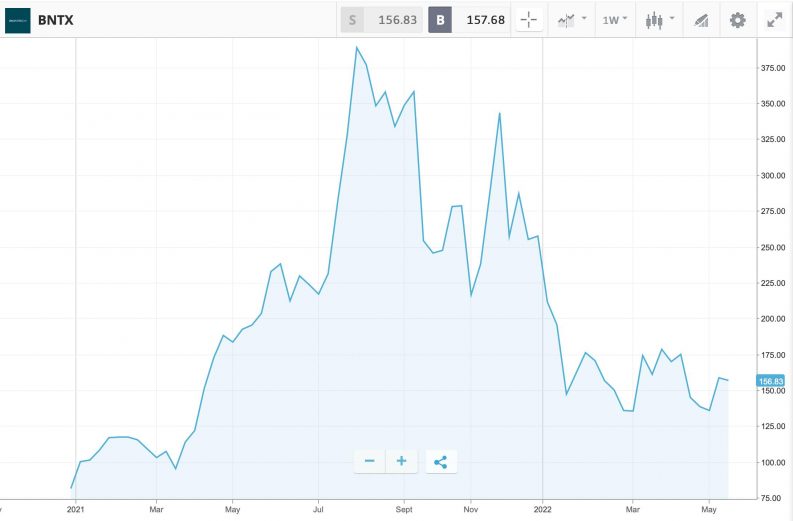The image size is (793, 521).
Task: Click the chart's highest peak point
Action: click(x=357, y=47)
